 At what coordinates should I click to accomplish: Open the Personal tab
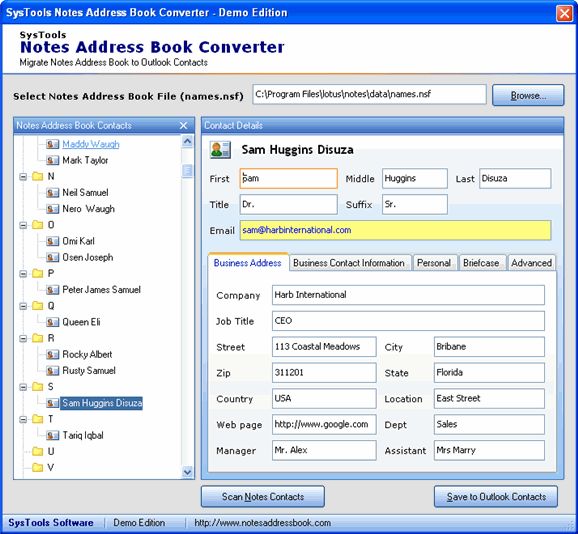tap(434, 263)
